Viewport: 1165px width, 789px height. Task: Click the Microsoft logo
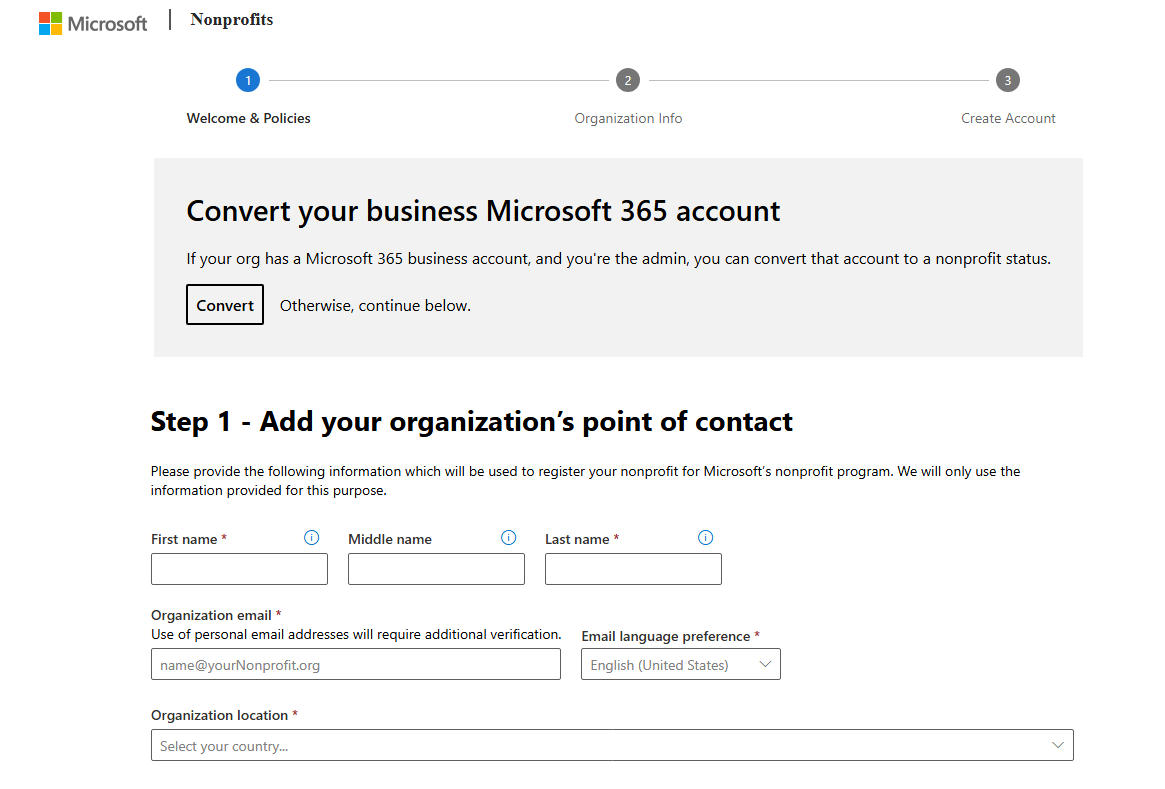click(x=93, y=24)
